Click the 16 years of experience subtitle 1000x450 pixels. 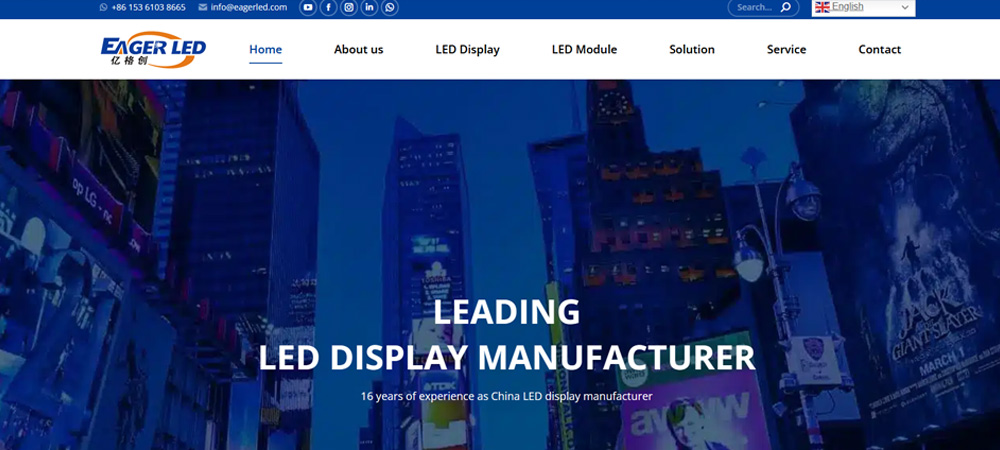507,396
